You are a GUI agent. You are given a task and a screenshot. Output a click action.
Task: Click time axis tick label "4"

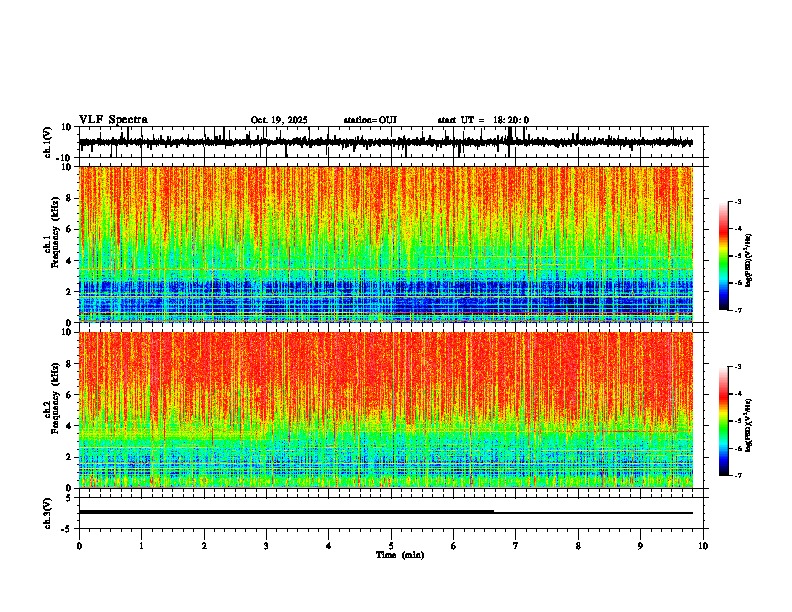point(329,546)
